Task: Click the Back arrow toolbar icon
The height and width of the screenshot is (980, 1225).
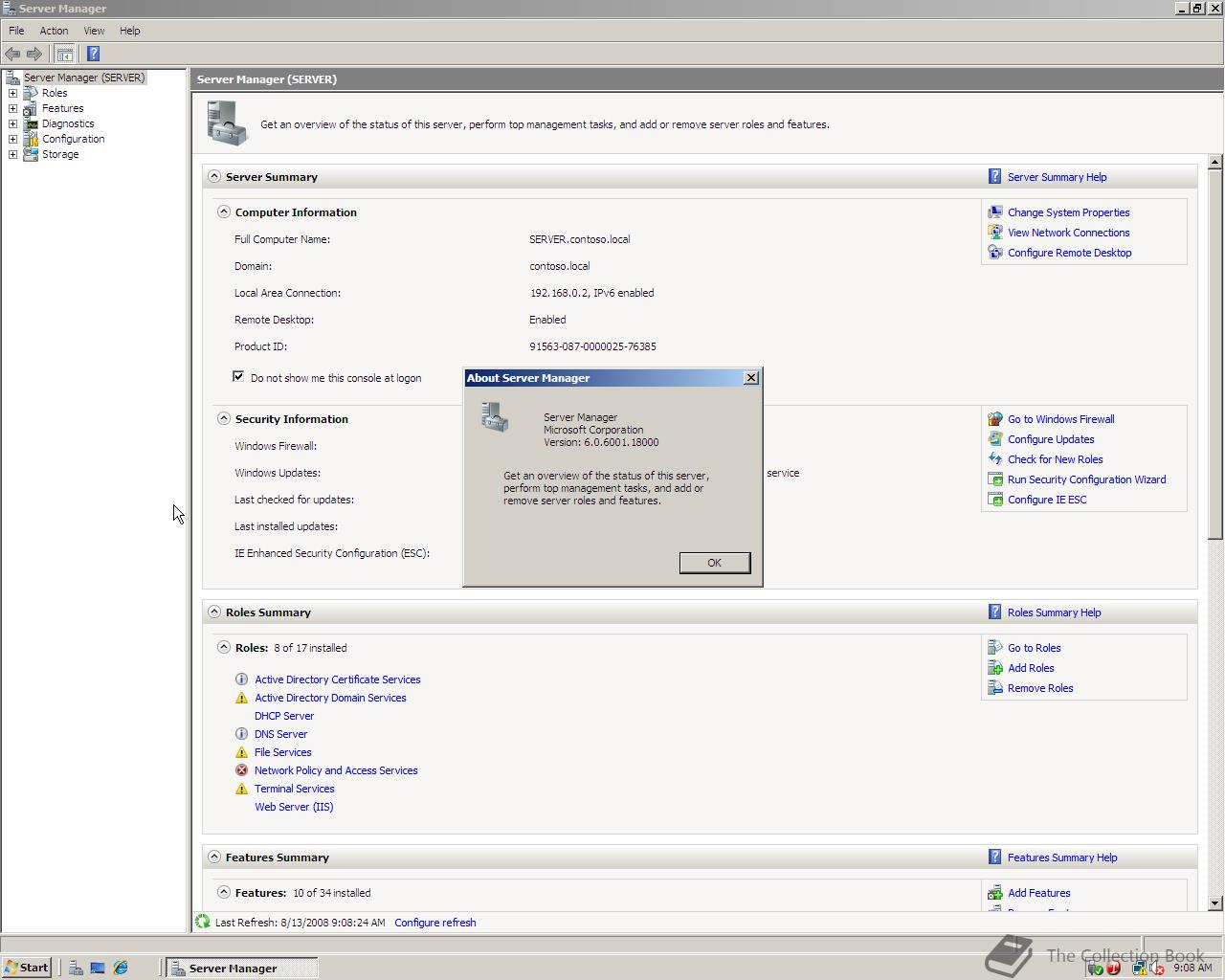Action: click(x=12, y=54)
